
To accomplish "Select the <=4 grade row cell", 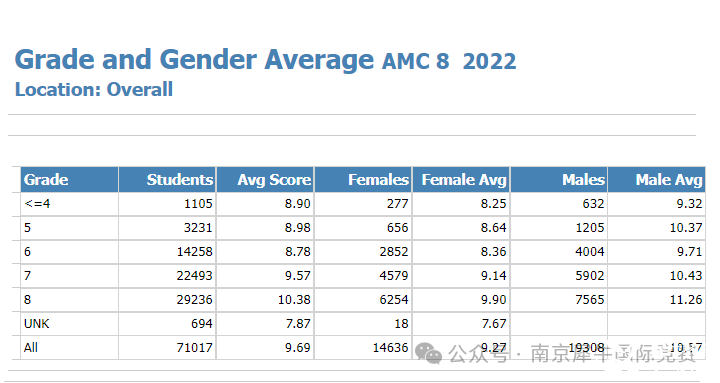I will point(69,204).
